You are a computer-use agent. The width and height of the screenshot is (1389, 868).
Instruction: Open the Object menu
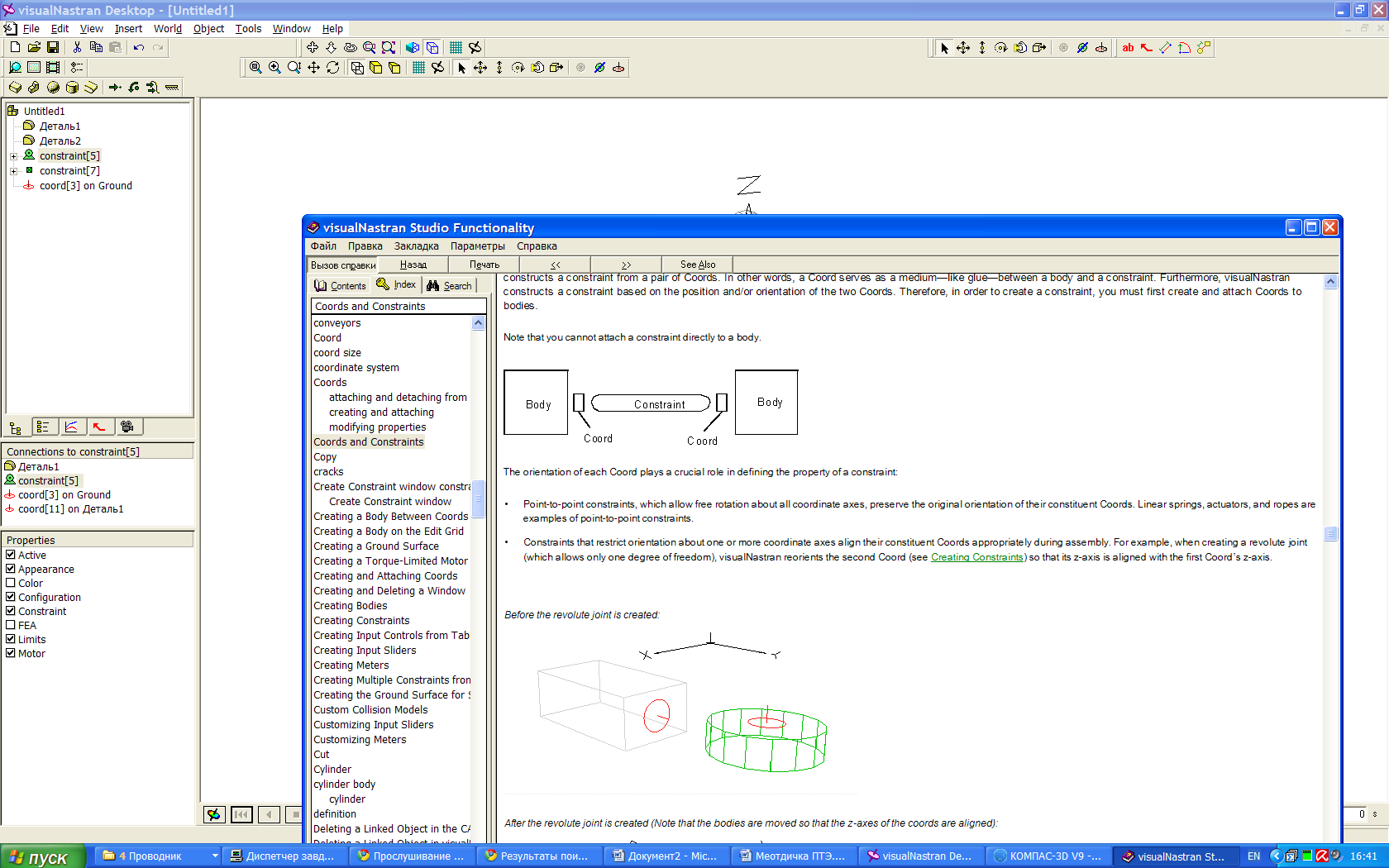(x=208, y=28)
